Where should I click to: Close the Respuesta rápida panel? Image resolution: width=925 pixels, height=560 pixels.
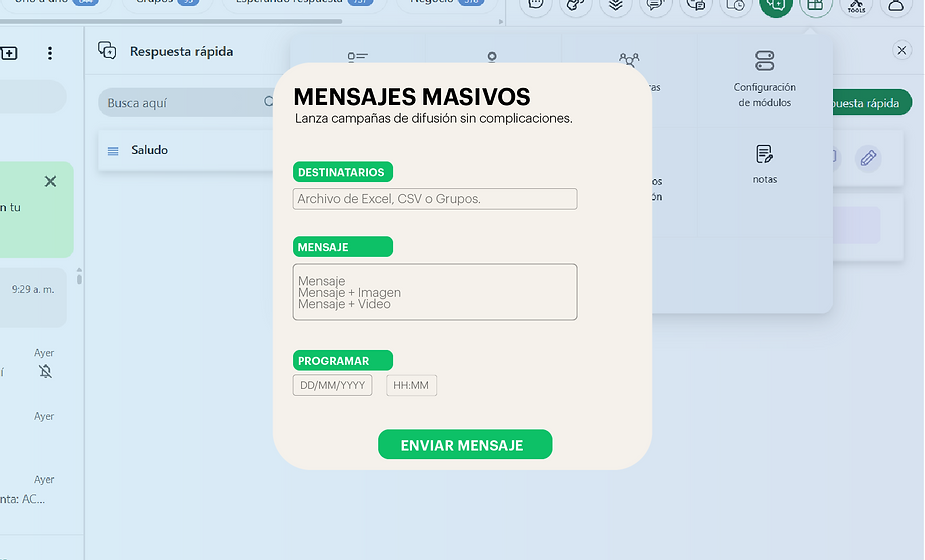[x=901, y=50]
